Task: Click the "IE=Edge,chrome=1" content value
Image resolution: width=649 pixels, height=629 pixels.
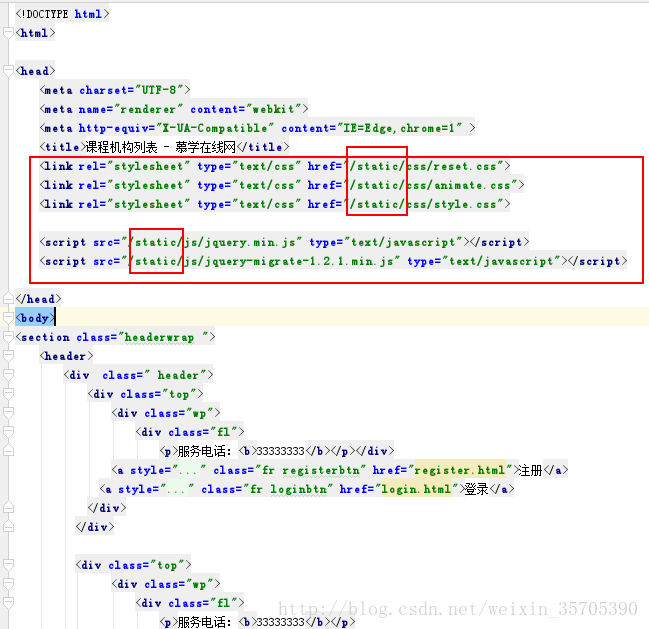Action: (x=399, y=128)
